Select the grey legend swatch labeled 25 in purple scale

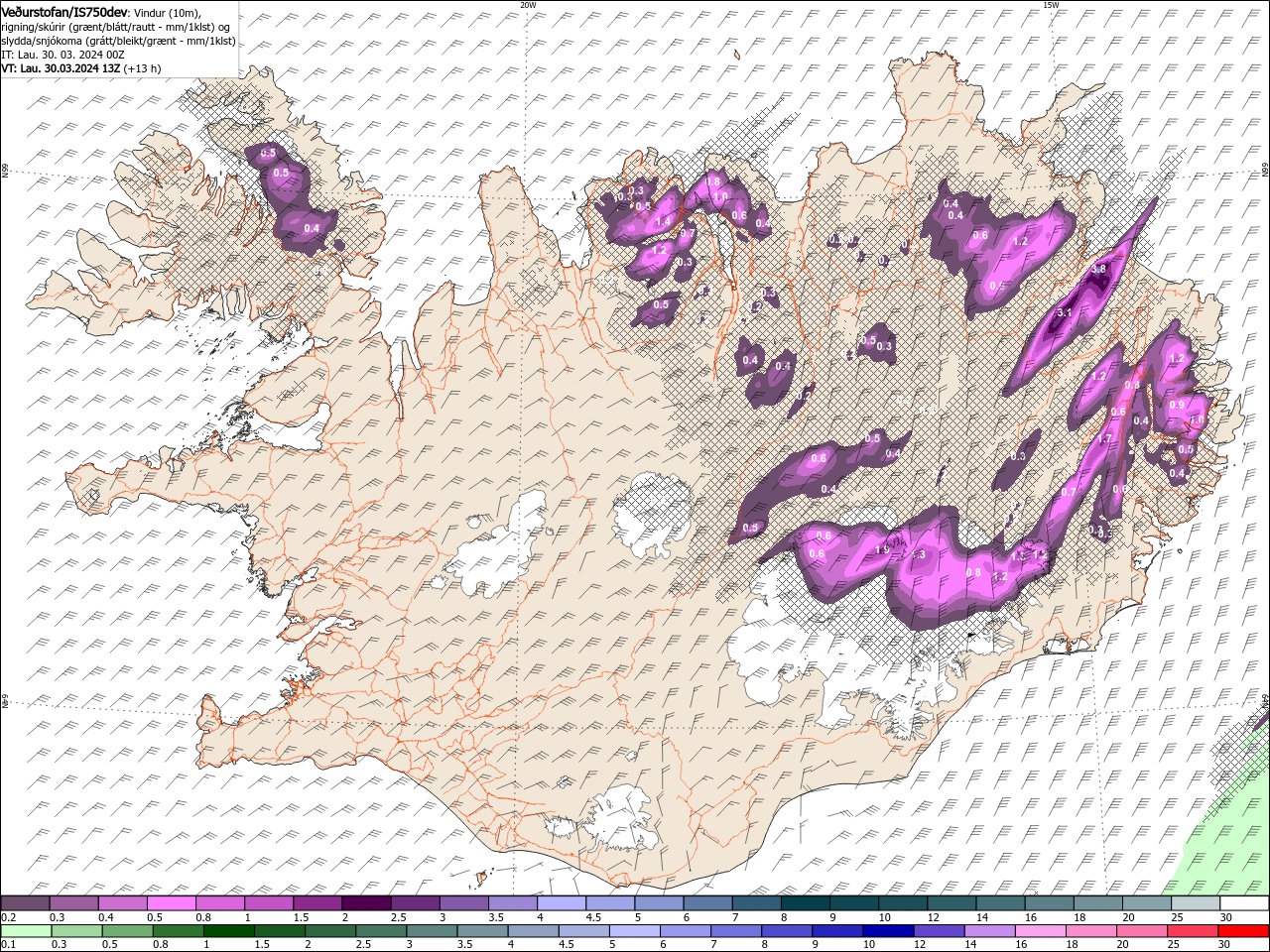1196,902
